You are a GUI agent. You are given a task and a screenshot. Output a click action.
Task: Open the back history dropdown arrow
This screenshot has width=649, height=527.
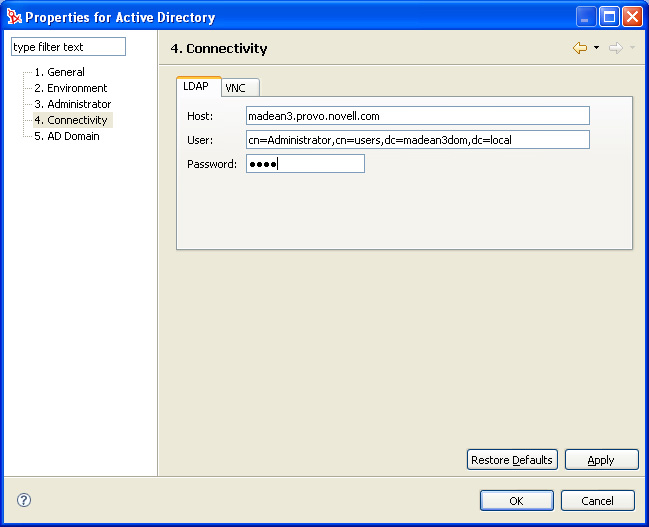click(596, 48)
